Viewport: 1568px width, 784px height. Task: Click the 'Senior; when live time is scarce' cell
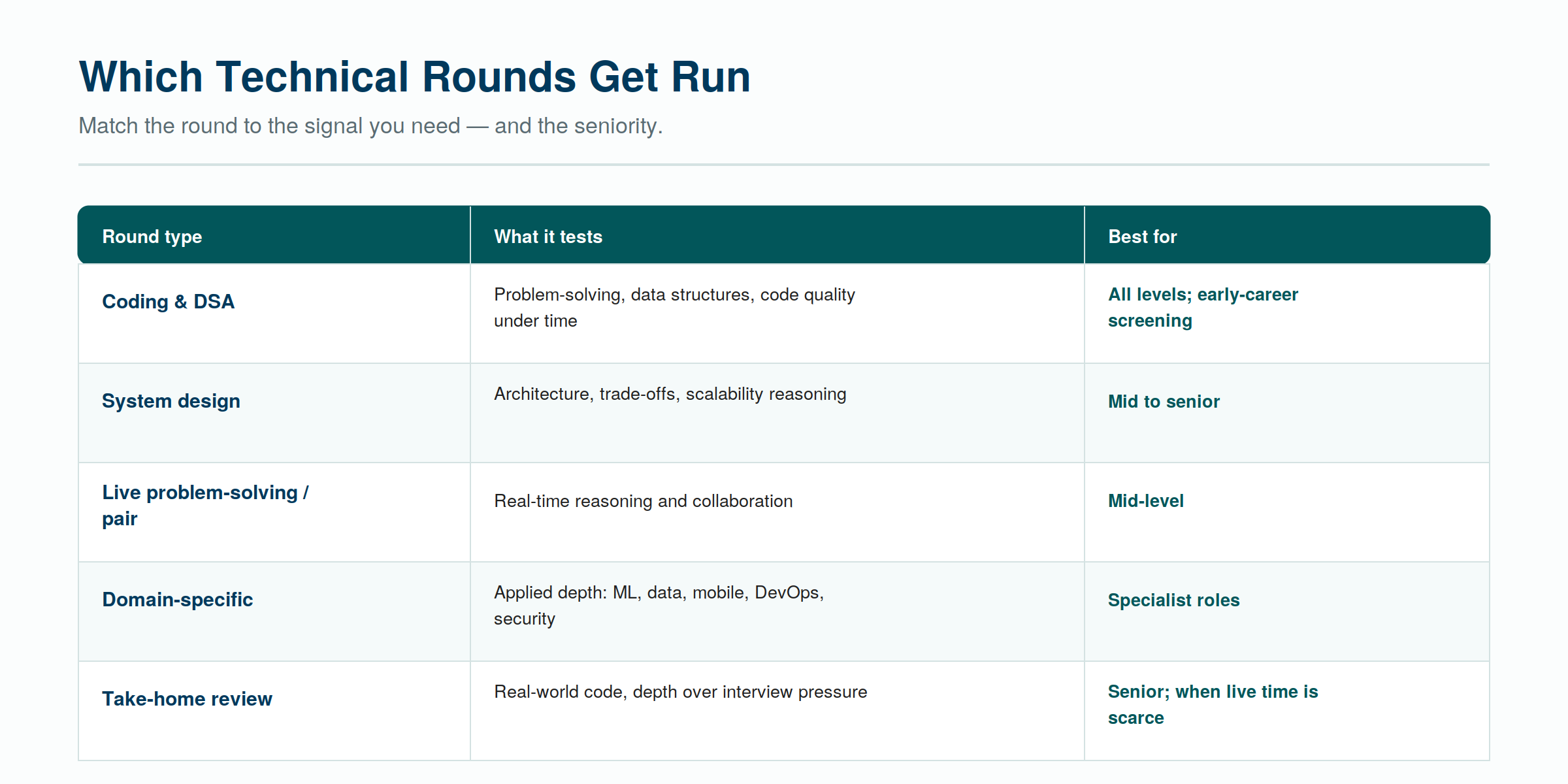pyautogui.click(x=1213, y=705)
